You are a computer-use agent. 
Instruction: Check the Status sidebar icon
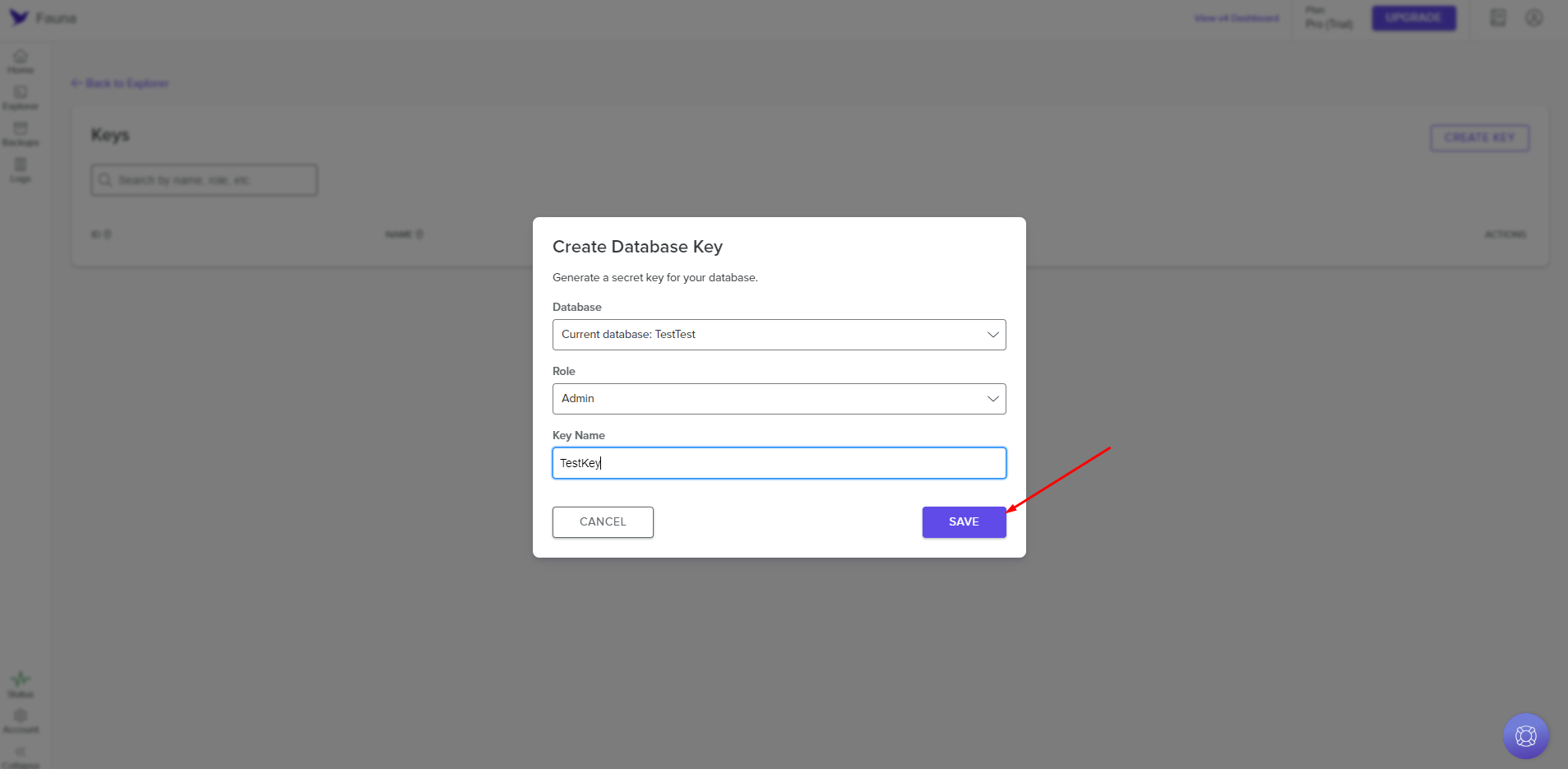[x=21, y=683]
